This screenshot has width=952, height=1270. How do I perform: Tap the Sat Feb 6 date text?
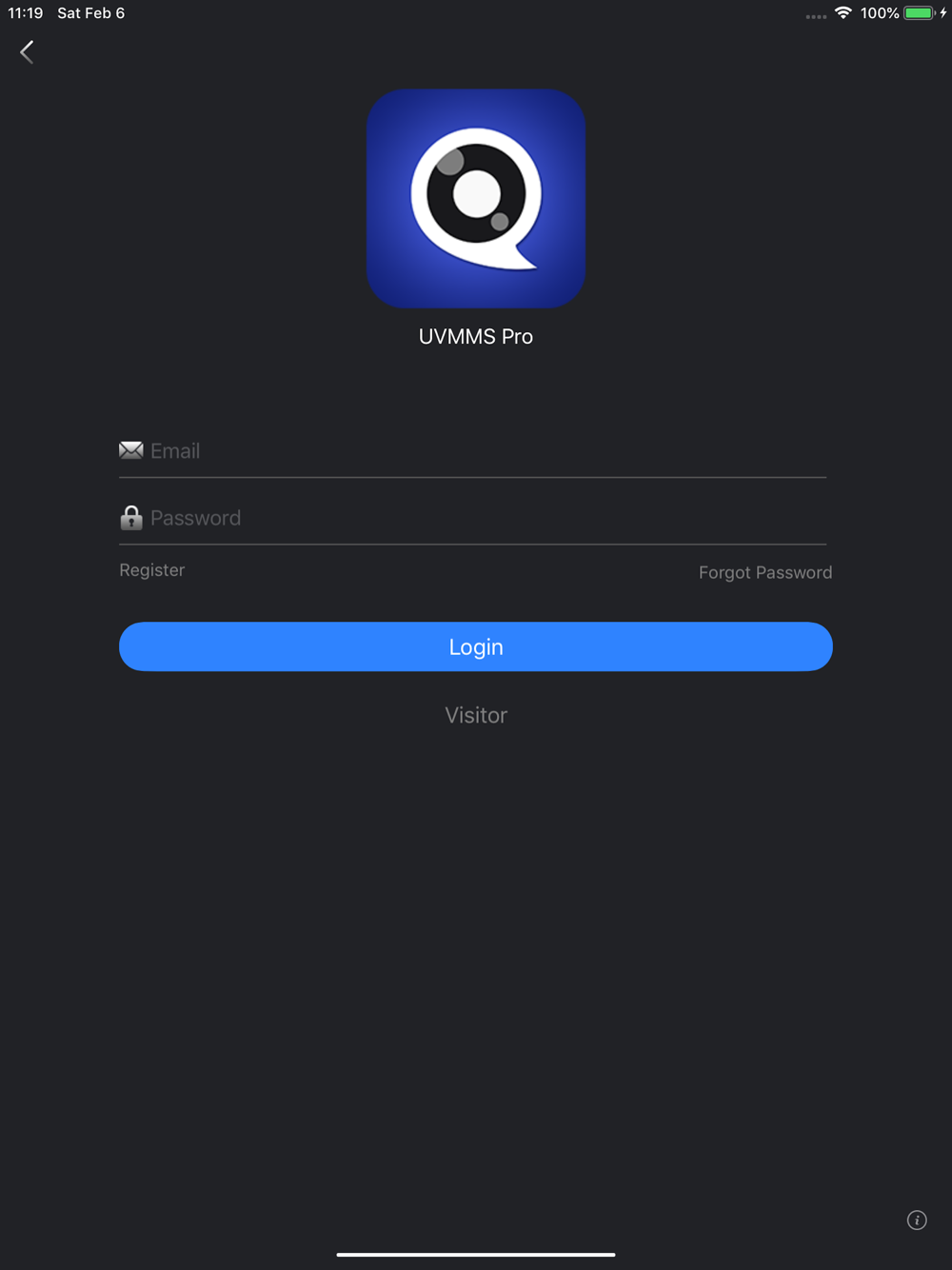click(x=91, y=13)
